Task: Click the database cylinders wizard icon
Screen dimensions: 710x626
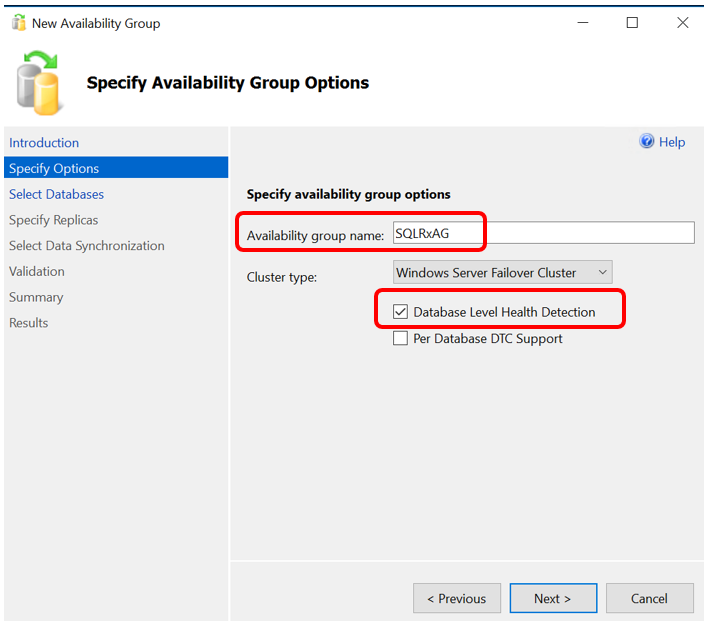Action: click(38, 82)
